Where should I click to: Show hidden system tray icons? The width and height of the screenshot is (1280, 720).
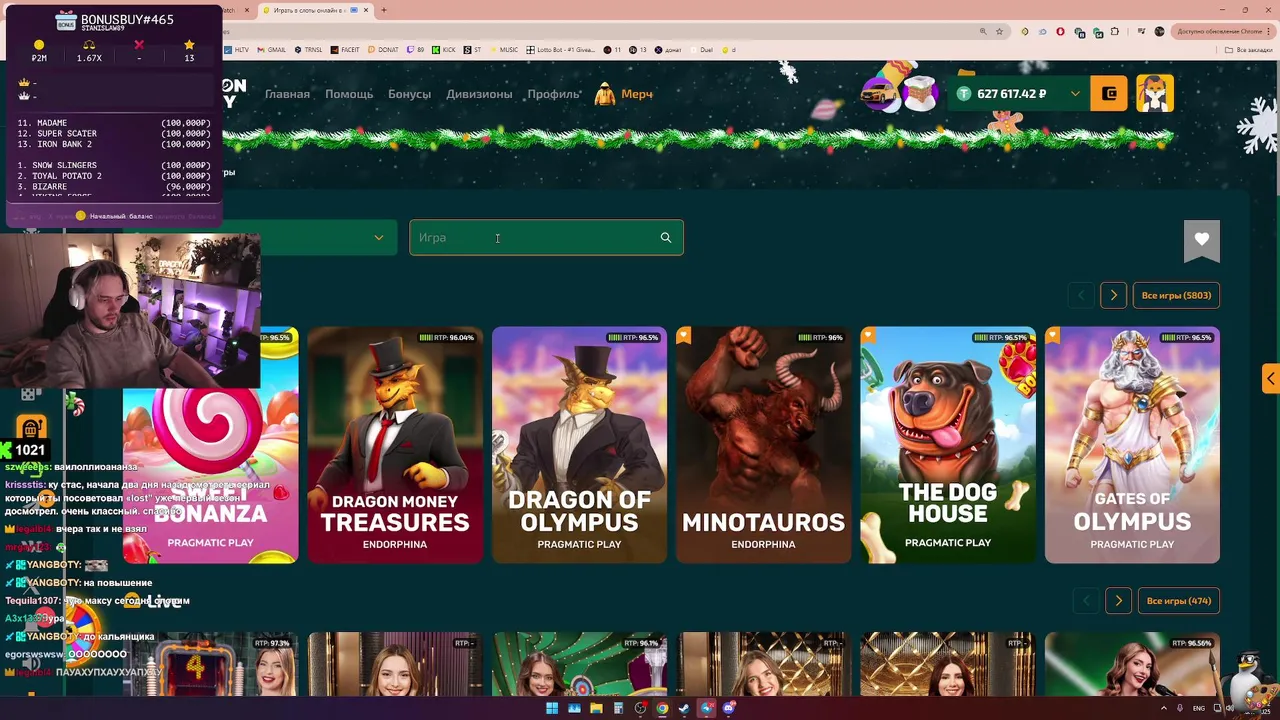point(1163,708)
